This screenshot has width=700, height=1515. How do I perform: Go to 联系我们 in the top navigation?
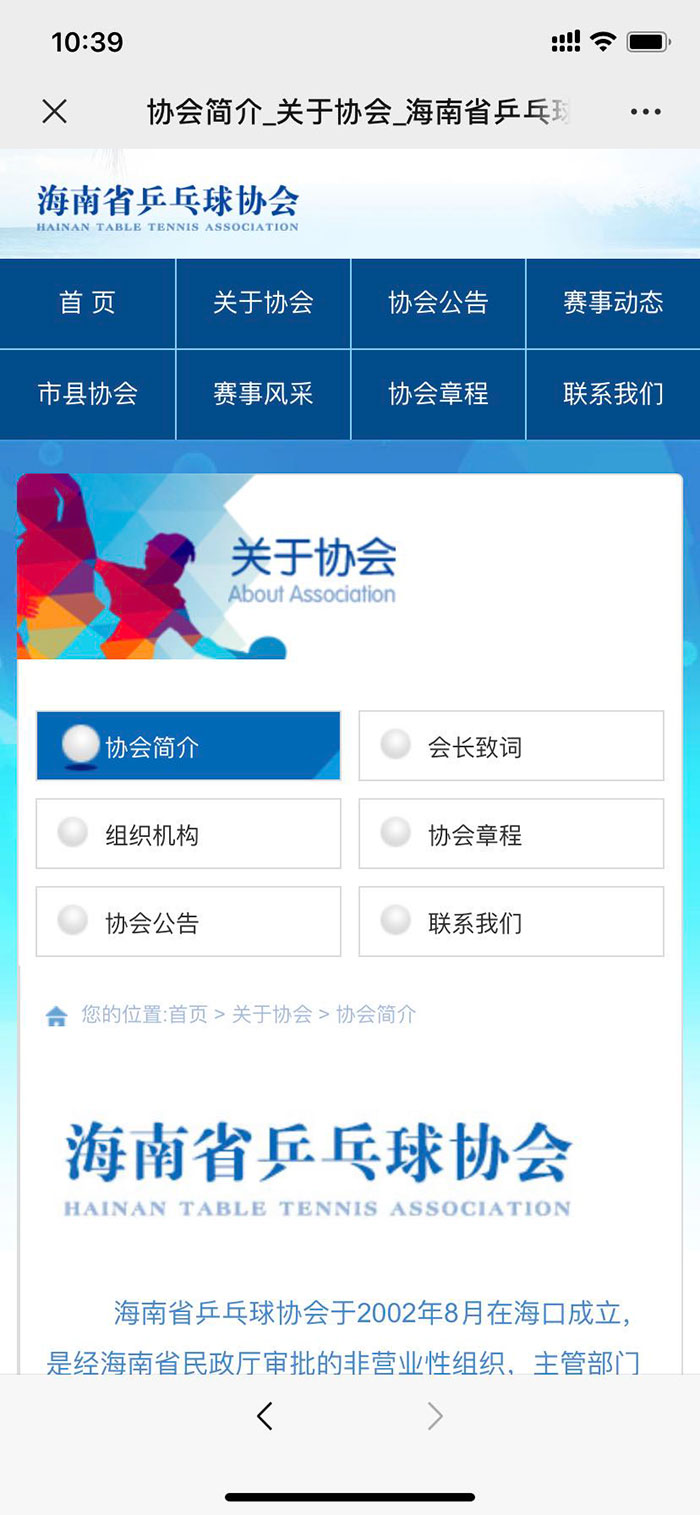pyautogui.click(x=613, y=394)
